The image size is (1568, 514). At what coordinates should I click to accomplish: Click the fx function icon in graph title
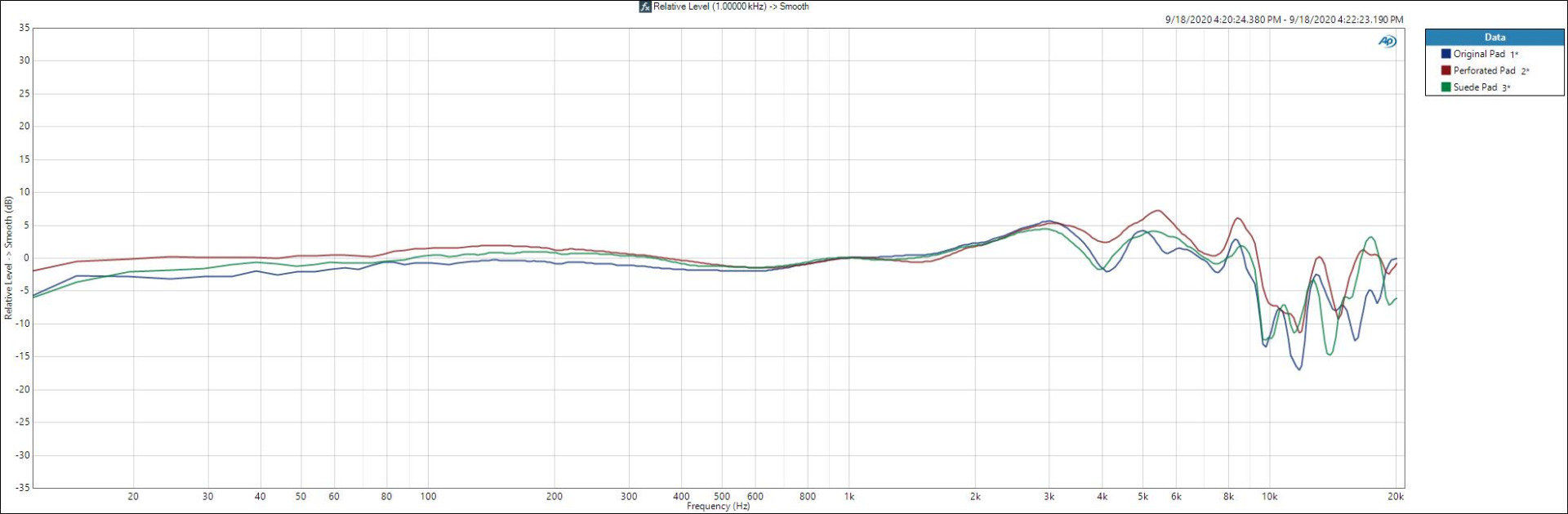[x=644, y=7]
